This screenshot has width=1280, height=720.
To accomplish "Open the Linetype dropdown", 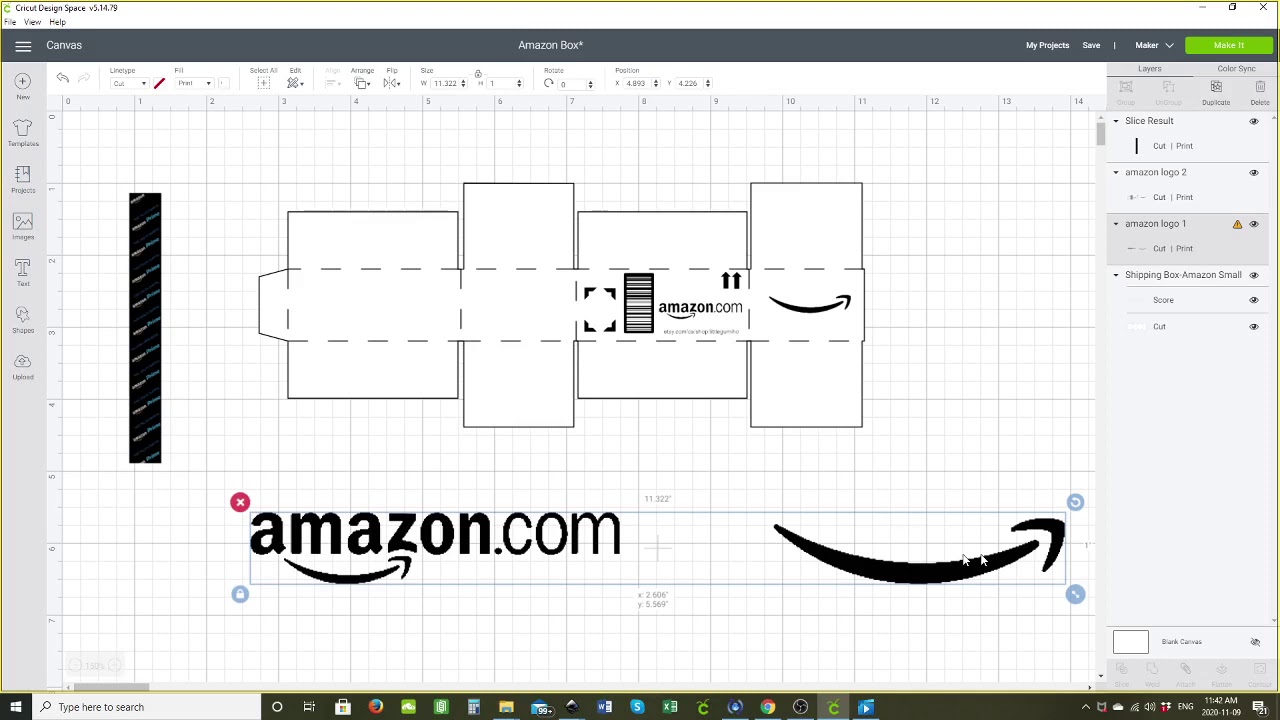I will pos(128,83).
